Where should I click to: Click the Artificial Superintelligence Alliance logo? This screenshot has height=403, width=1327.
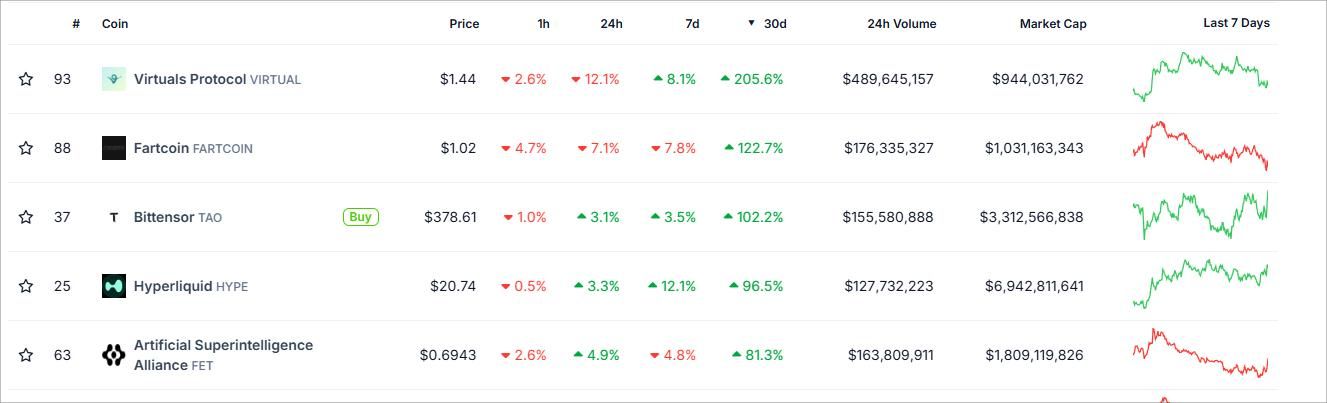pyautogui.click(x=114, y=355)
